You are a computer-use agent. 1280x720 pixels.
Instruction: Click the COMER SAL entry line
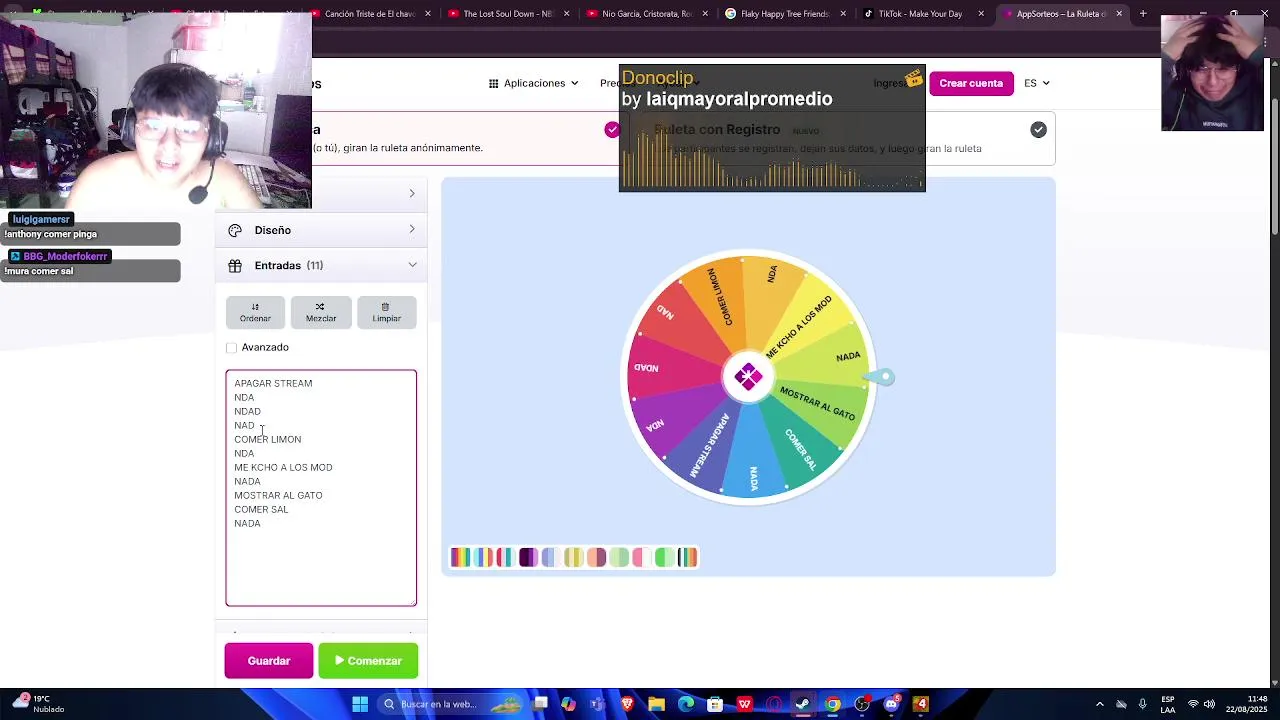(x=261, y=509)
